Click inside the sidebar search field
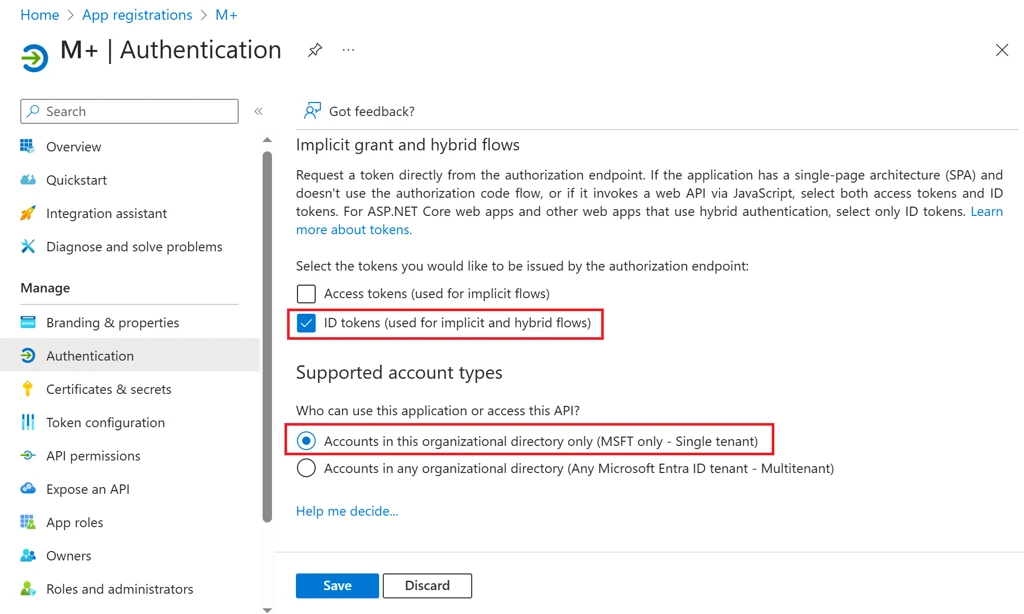 [x=130, y=111]
